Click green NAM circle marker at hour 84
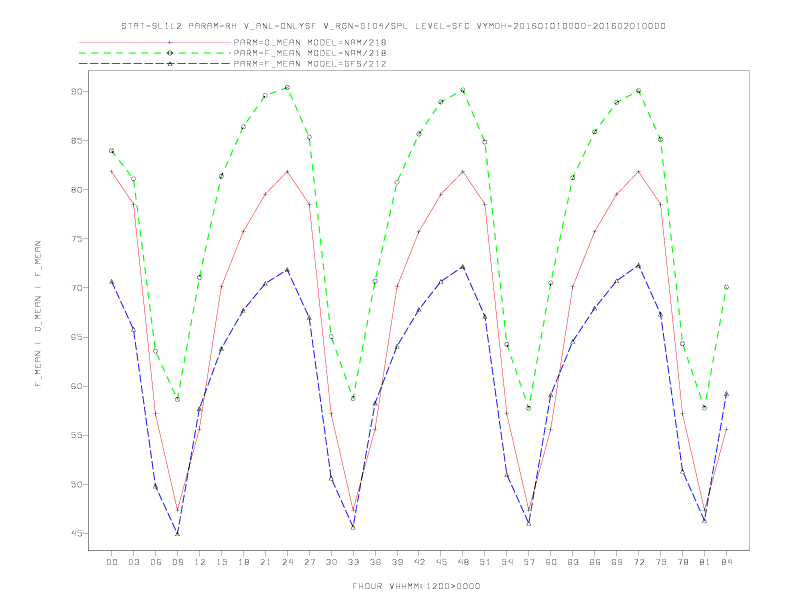This screenshot has height=612, width=792. (726, 287)
